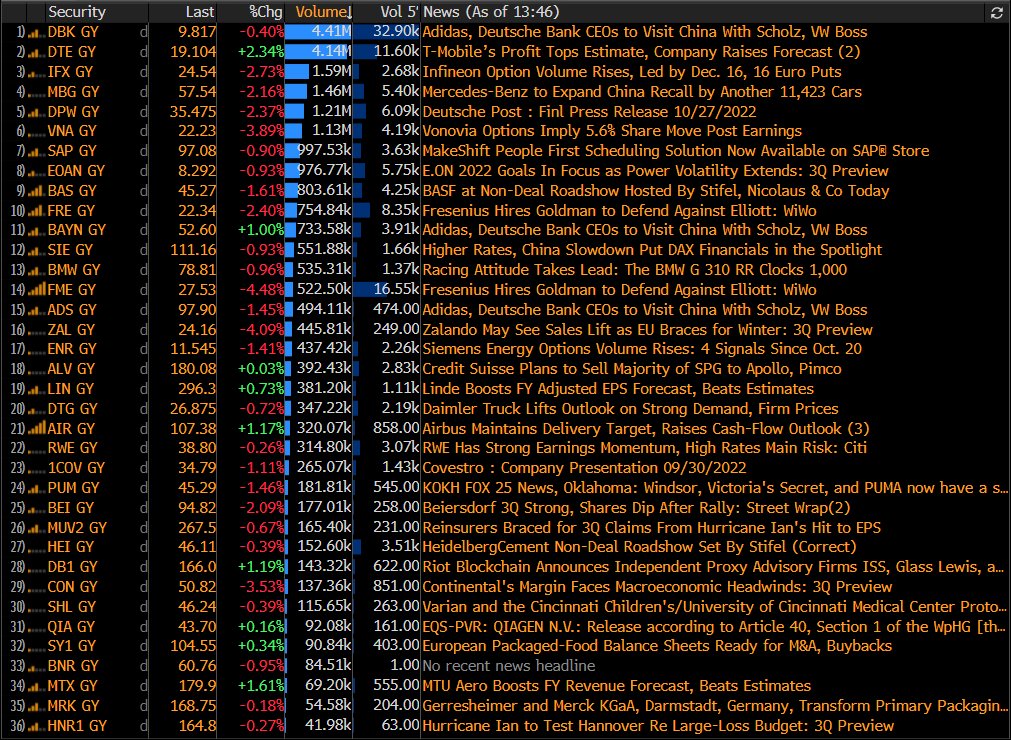
Task: Open the Vonovia Options Imply 5.6% headline
Action: click(612, 131)
